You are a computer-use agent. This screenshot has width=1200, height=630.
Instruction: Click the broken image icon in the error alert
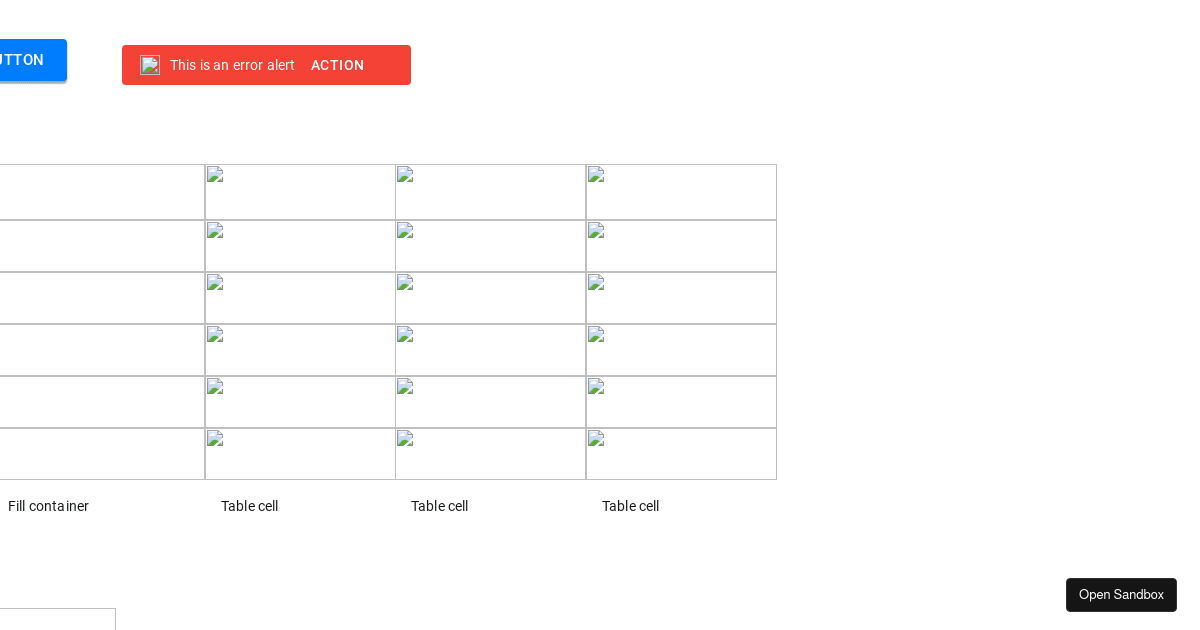150,65
